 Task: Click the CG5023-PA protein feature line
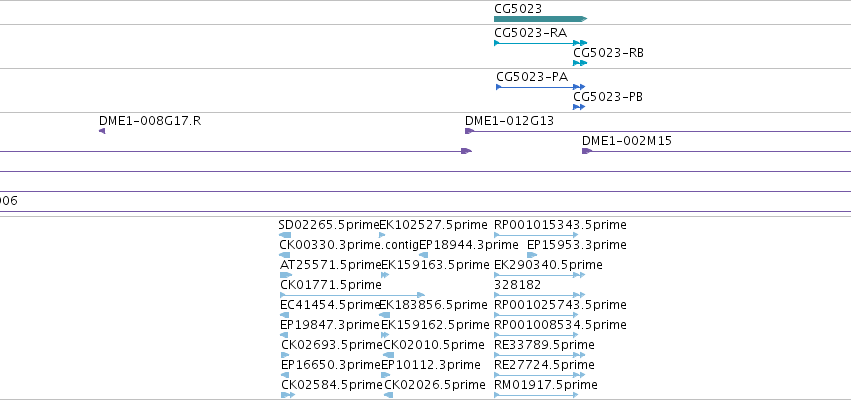click(541, 87)
